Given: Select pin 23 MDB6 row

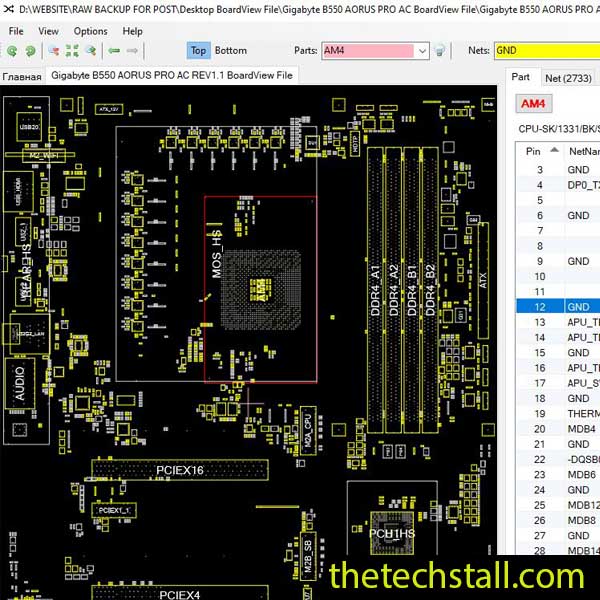Looking at the screenshot, I should (x=558, y=474).
